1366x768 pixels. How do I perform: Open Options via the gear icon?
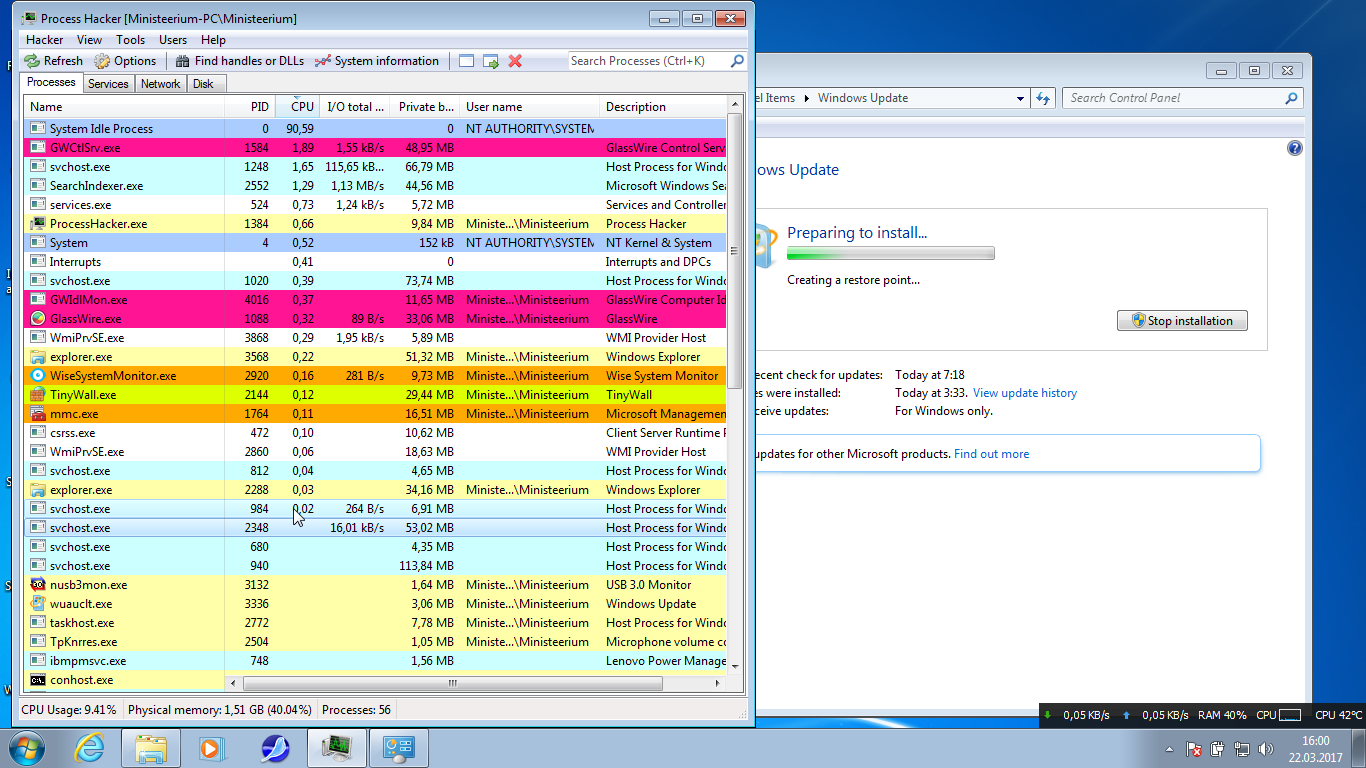(x=103, y=61)
